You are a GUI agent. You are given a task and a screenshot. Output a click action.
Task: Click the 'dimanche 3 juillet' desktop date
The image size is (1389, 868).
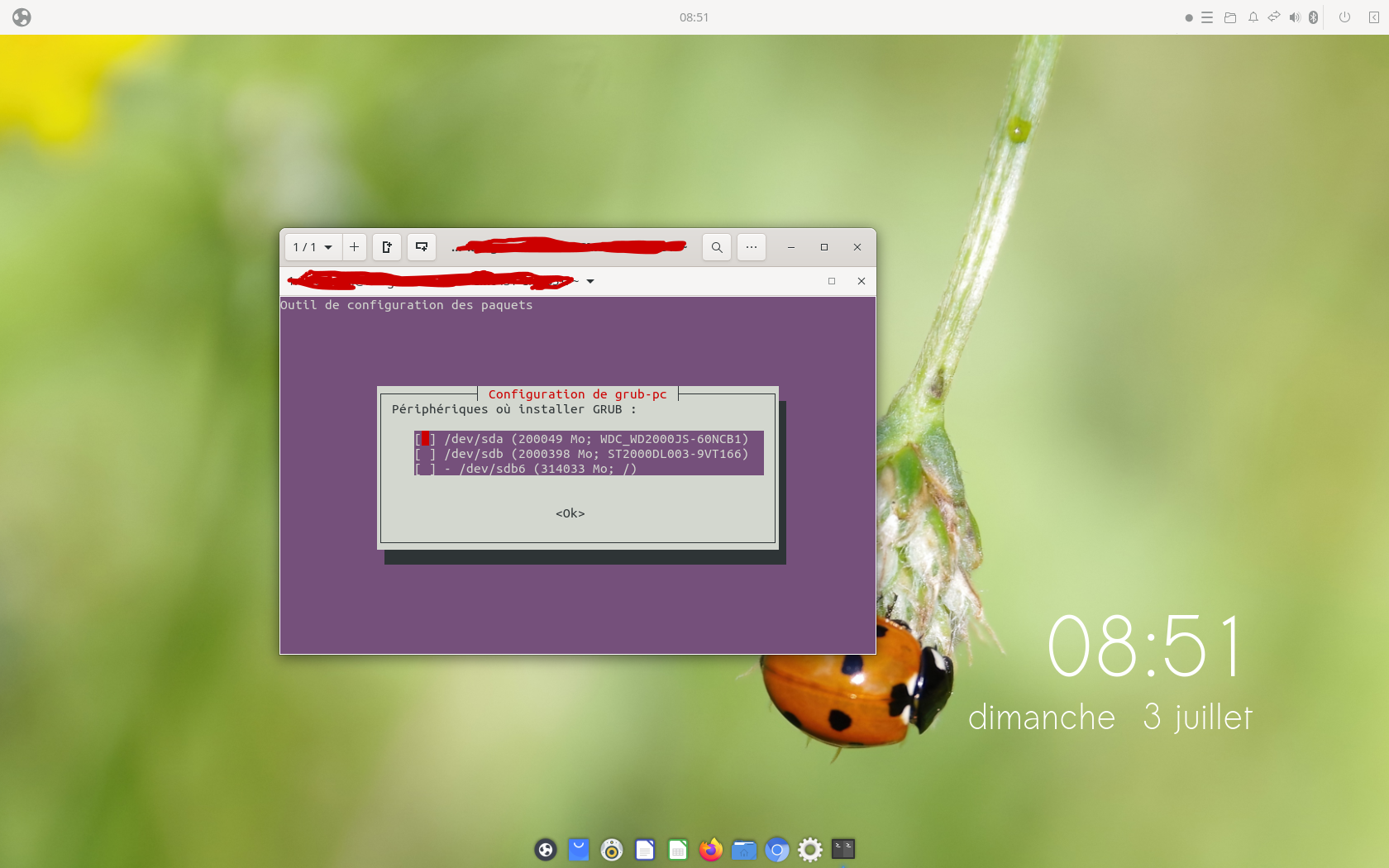point(1110,717)
